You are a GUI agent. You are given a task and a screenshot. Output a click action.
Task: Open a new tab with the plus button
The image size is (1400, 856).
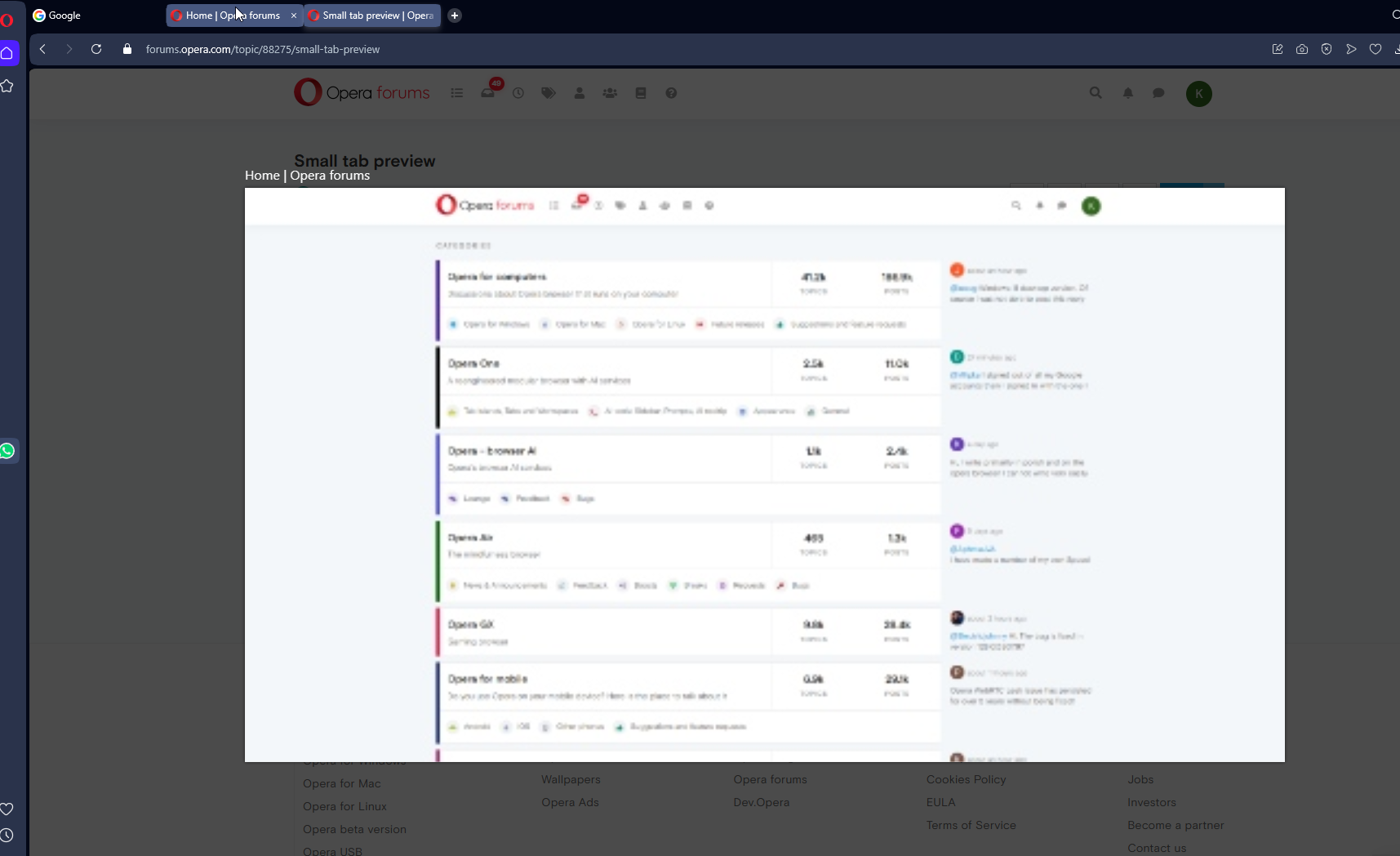[455, 15]
